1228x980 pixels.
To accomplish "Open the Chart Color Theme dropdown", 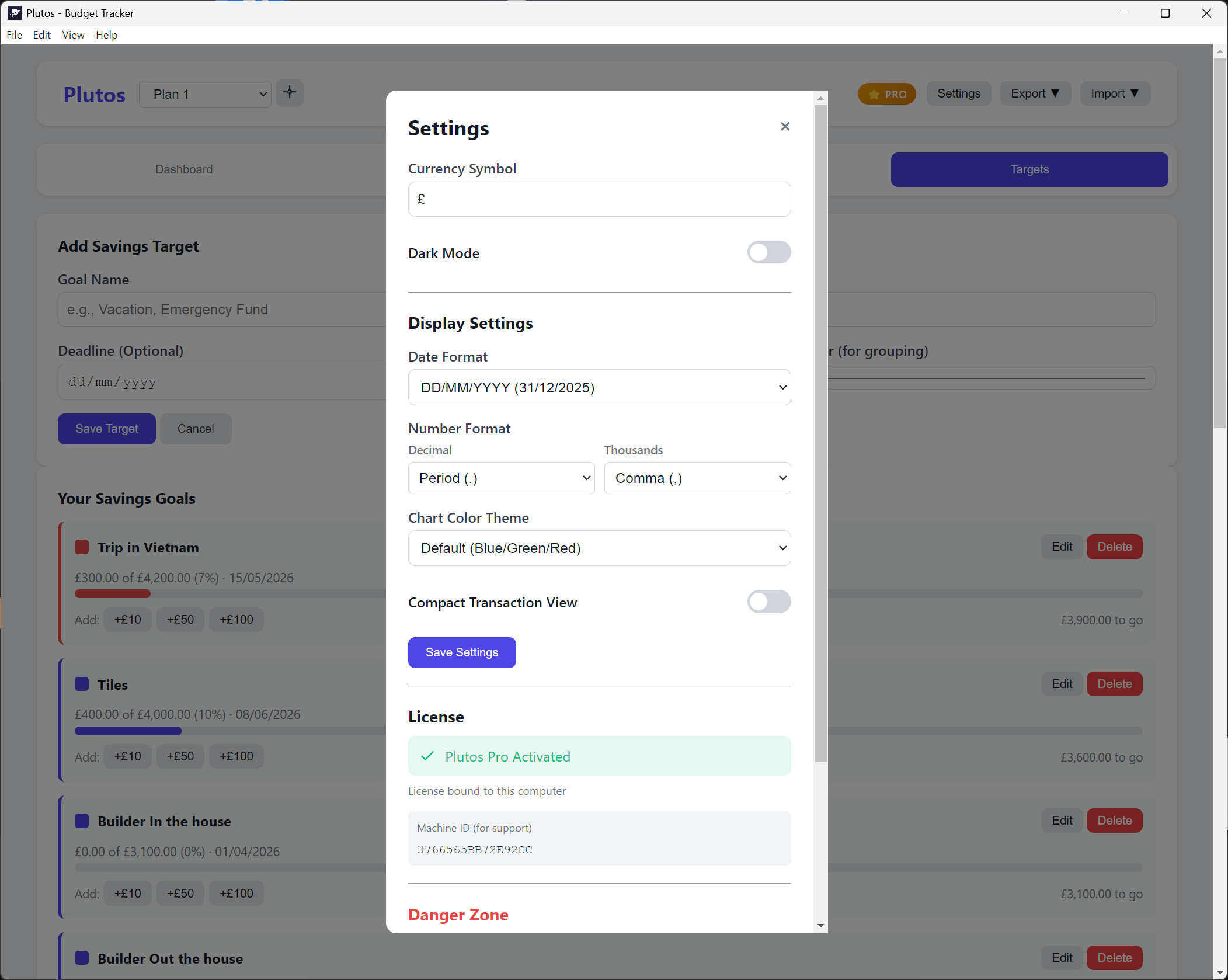I will coord(599,548).
